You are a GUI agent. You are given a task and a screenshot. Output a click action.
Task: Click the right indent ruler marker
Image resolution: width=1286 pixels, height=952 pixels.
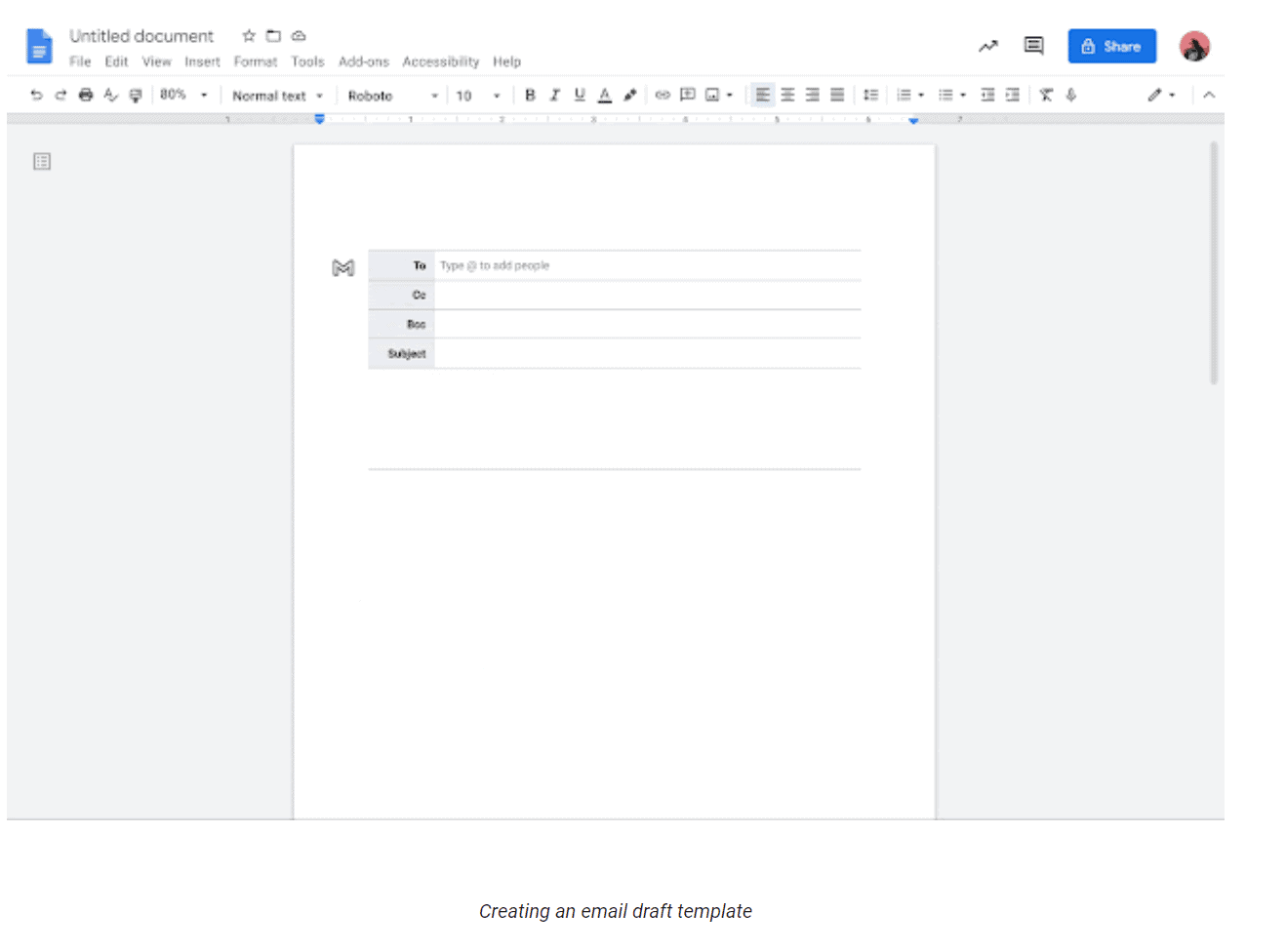click(x=913, y=120)
